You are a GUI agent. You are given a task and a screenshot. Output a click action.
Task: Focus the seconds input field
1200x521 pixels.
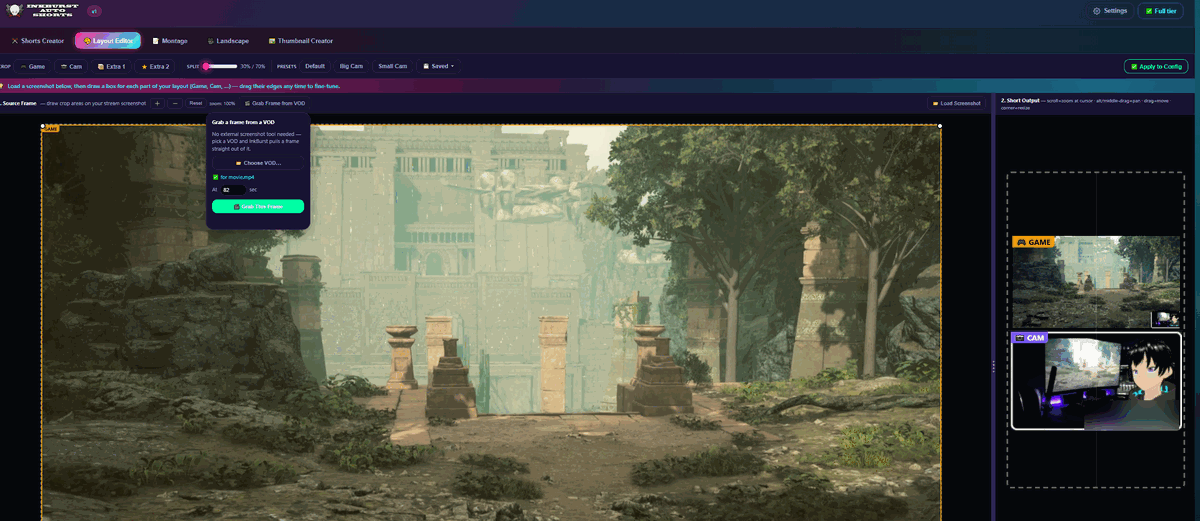click(232, 189)
